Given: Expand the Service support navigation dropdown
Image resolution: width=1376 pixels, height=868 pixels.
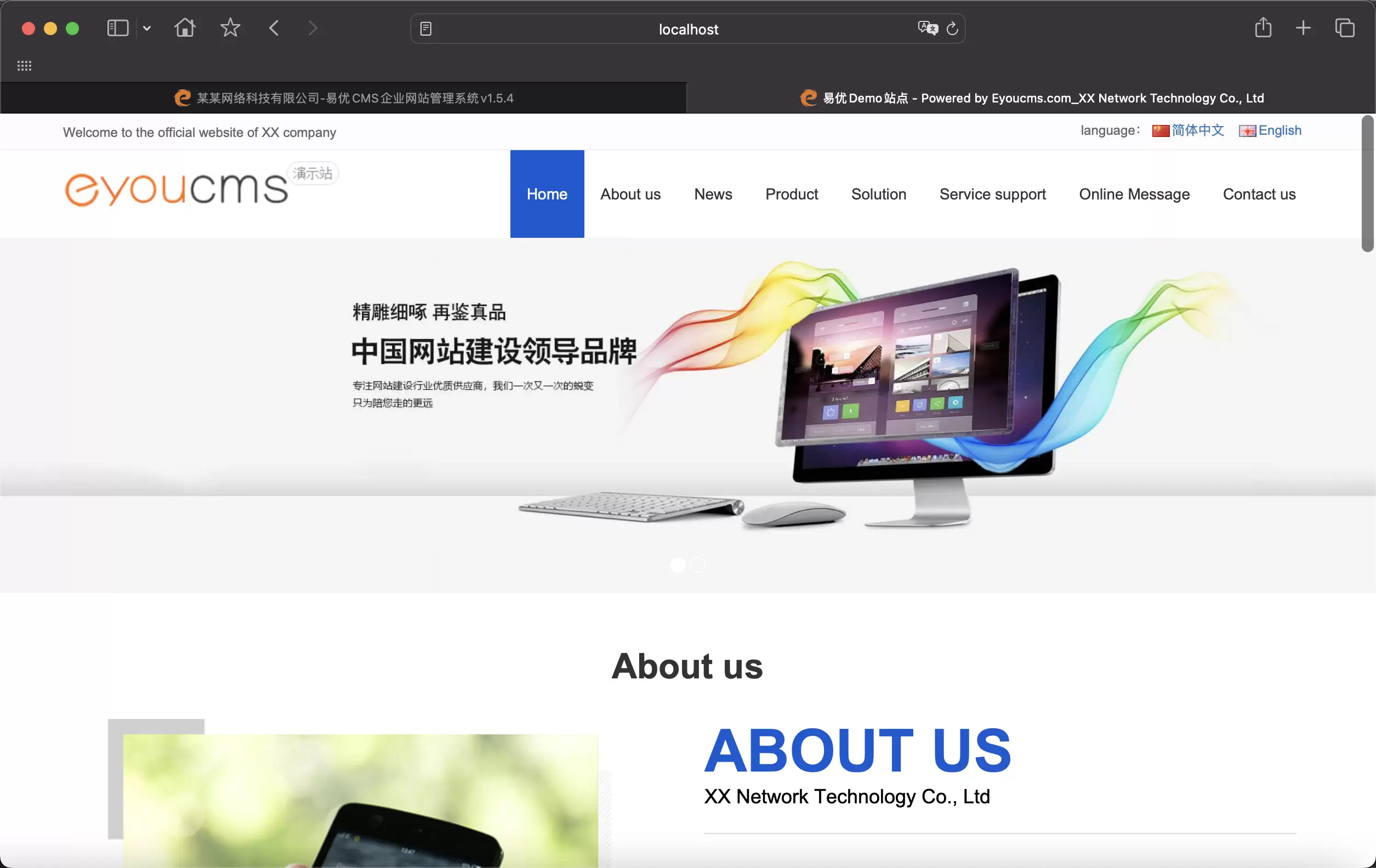Looking at the screenshot, I should (x=992, y=194).
